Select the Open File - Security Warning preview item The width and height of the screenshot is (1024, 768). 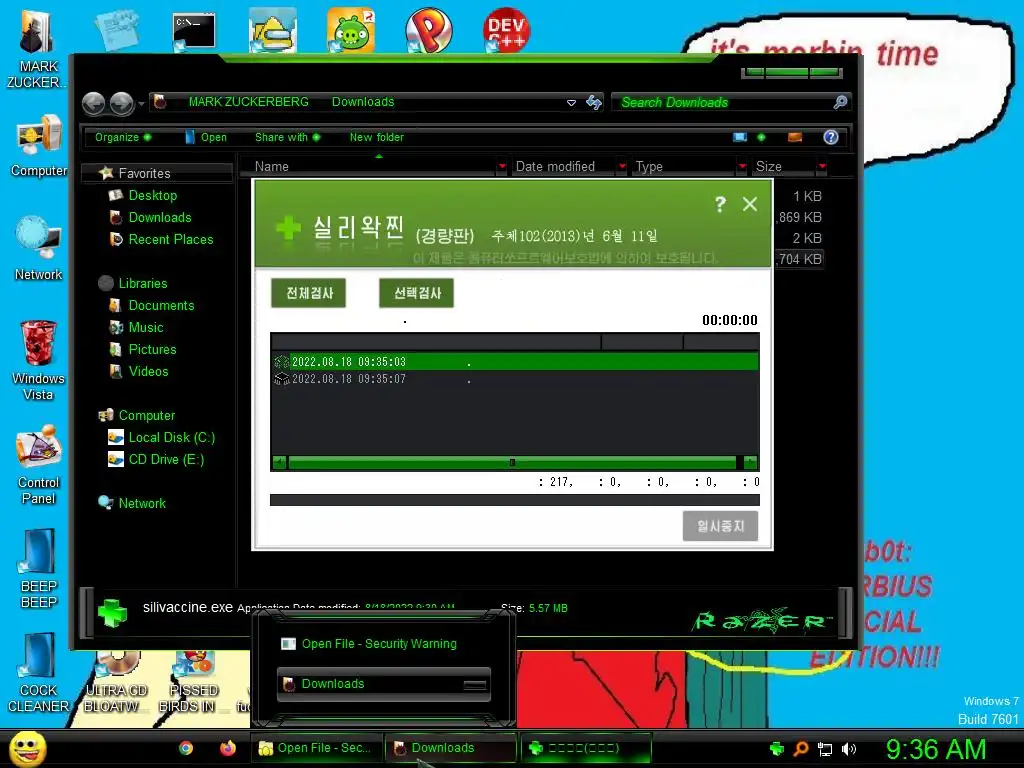(x=368, y=644)
